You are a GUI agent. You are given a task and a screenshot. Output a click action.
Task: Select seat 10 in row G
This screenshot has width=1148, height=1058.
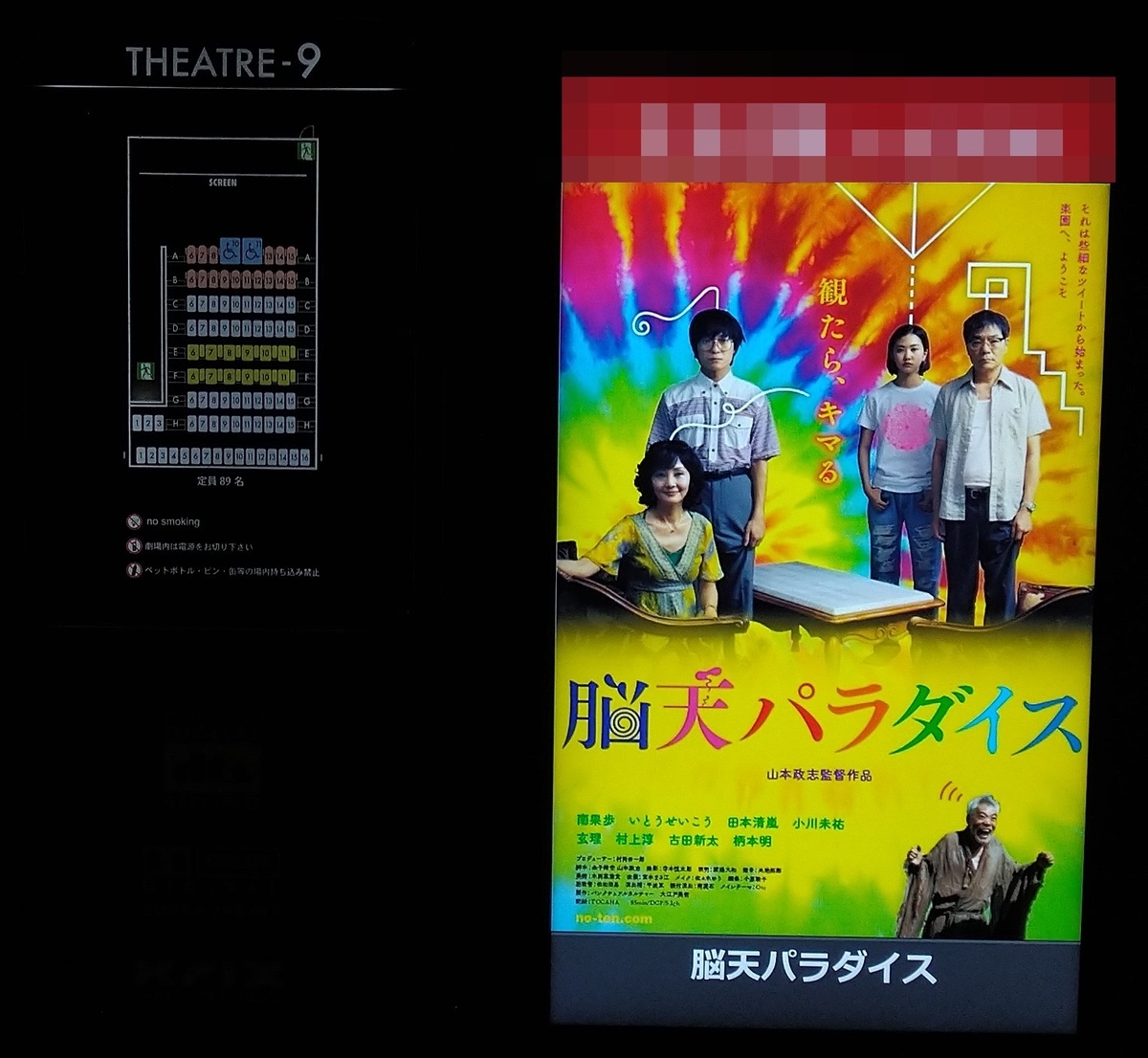click(x=235, y=400)
